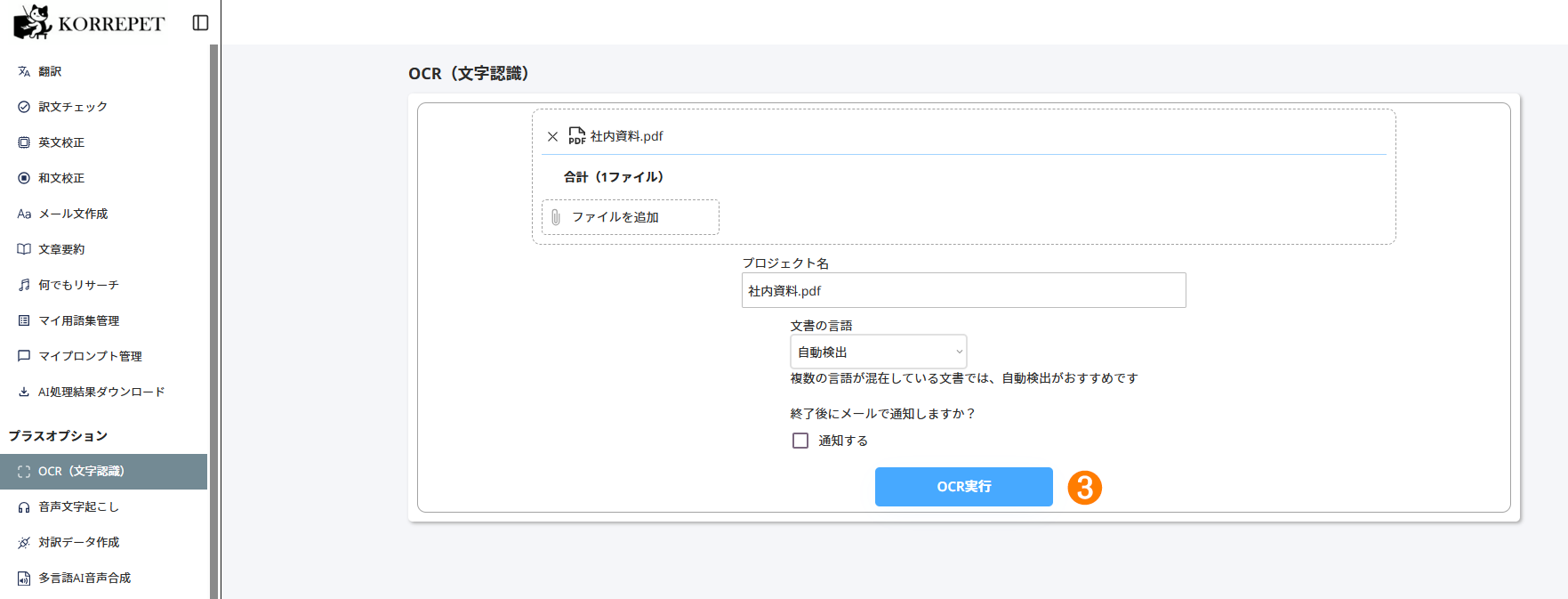Viewport: 1568px width, 599px height.
Task: Select 文章要約 from the sidebar
Action: tap(103, 249)
